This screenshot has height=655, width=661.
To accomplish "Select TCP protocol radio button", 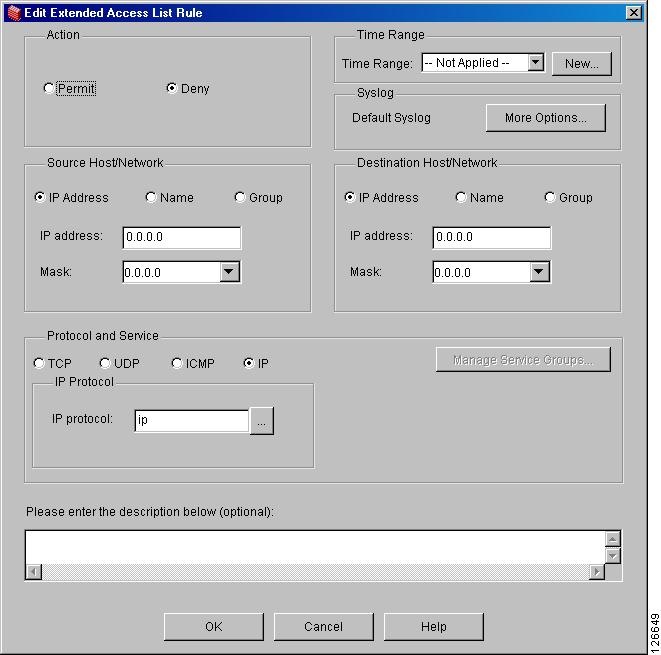I will click(38, 363).
